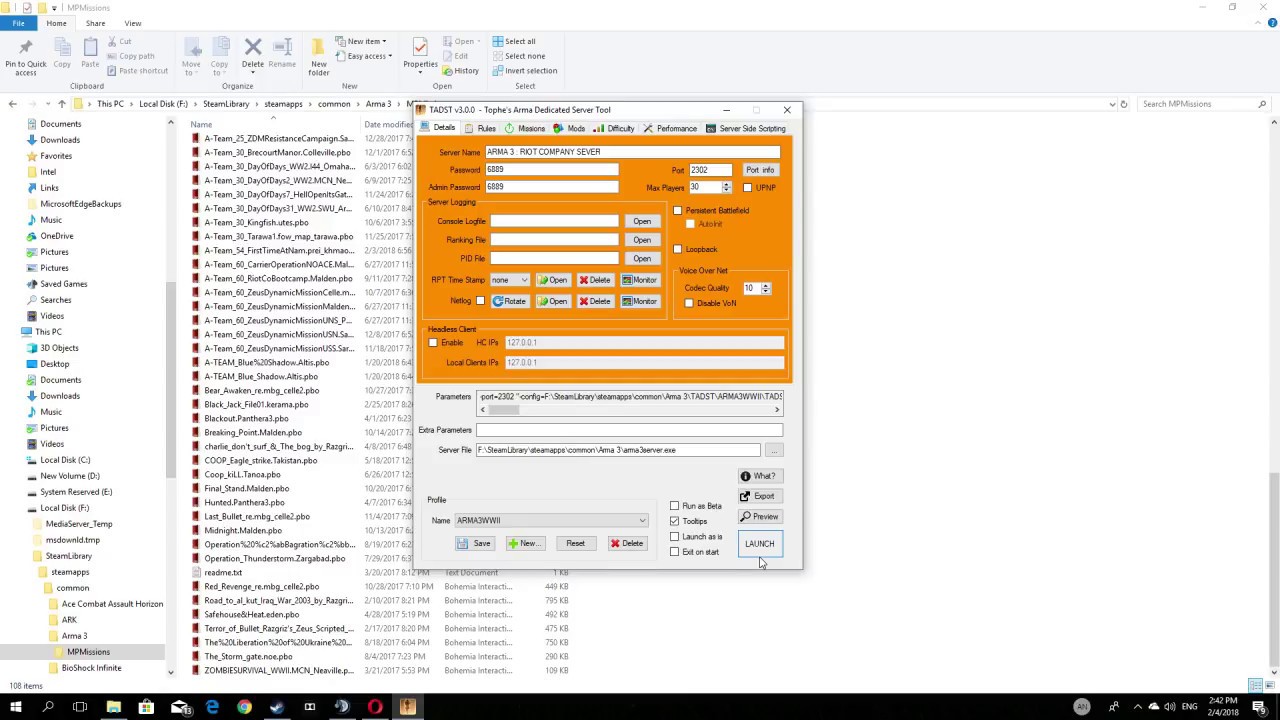Click the LAUNCH button
1280x720 pixels.
759,544
